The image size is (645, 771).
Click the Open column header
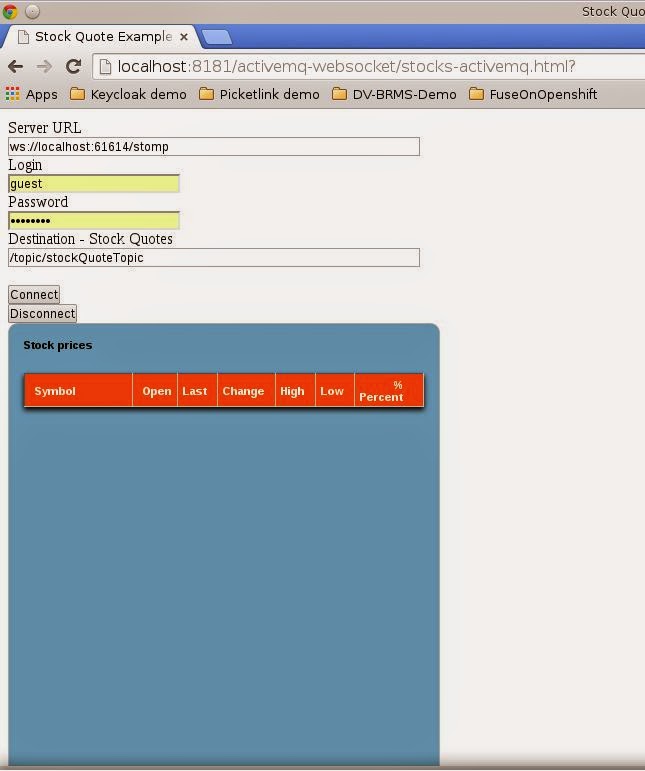pyautogui.click(x=155, y=391)
